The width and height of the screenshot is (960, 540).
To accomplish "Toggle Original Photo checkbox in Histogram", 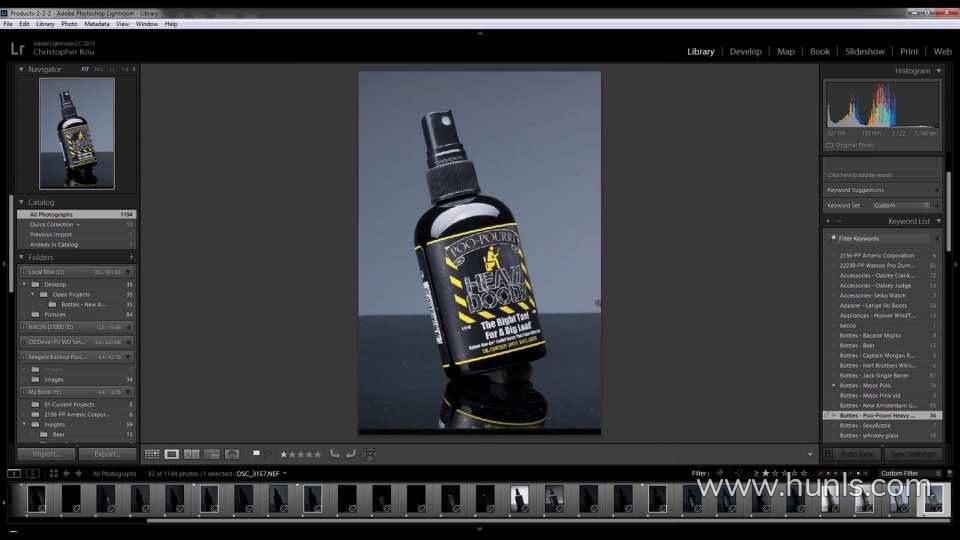I will point(830,145).
